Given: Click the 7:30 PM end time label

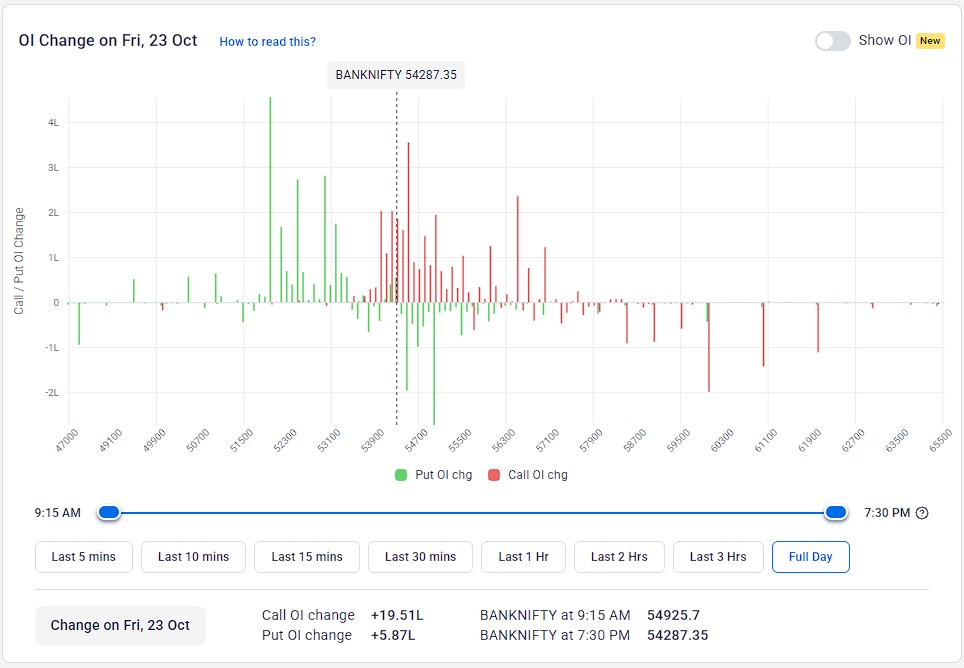Looking at the screenshot, I should point(887,513).
